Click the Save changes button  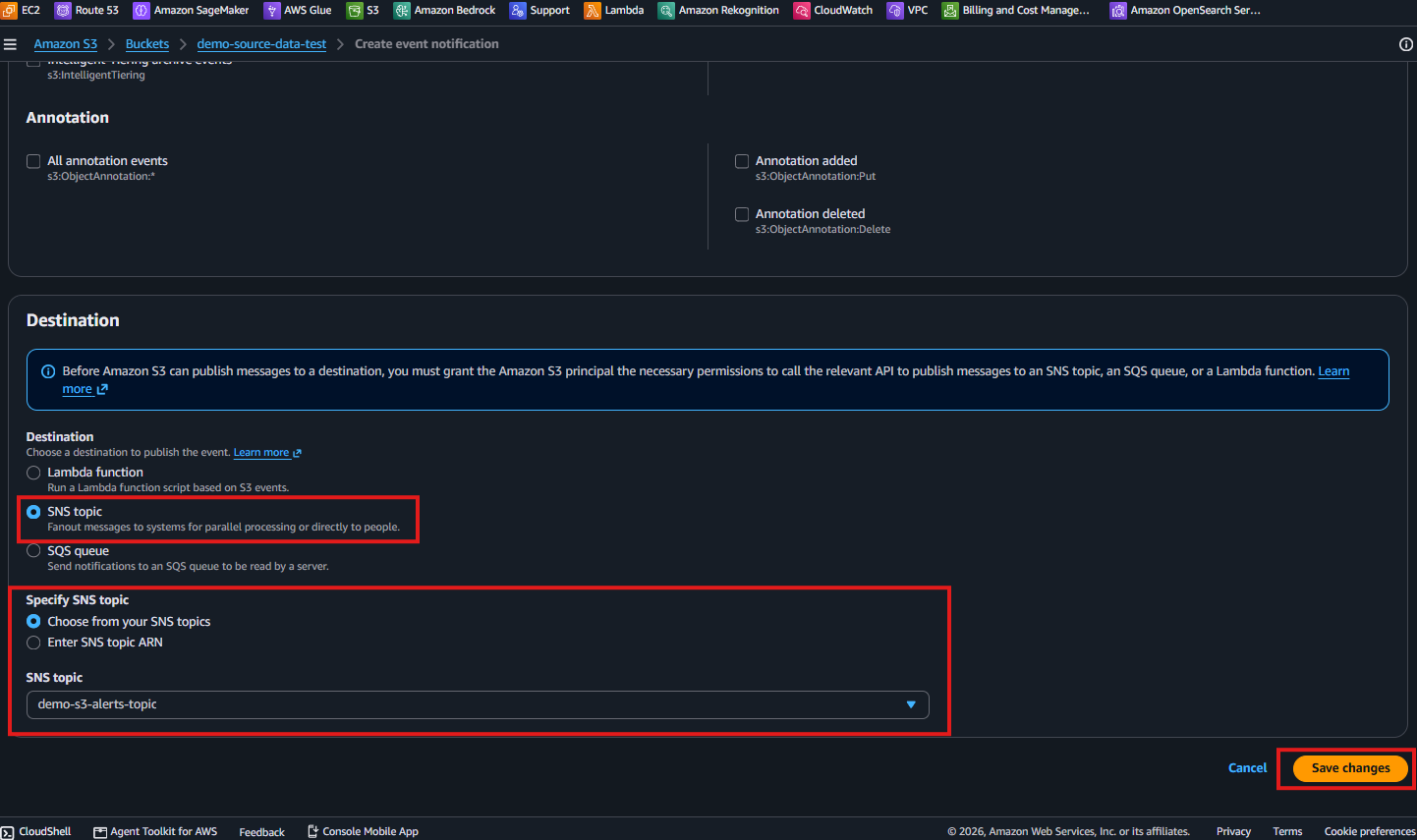pos(1350,768)
